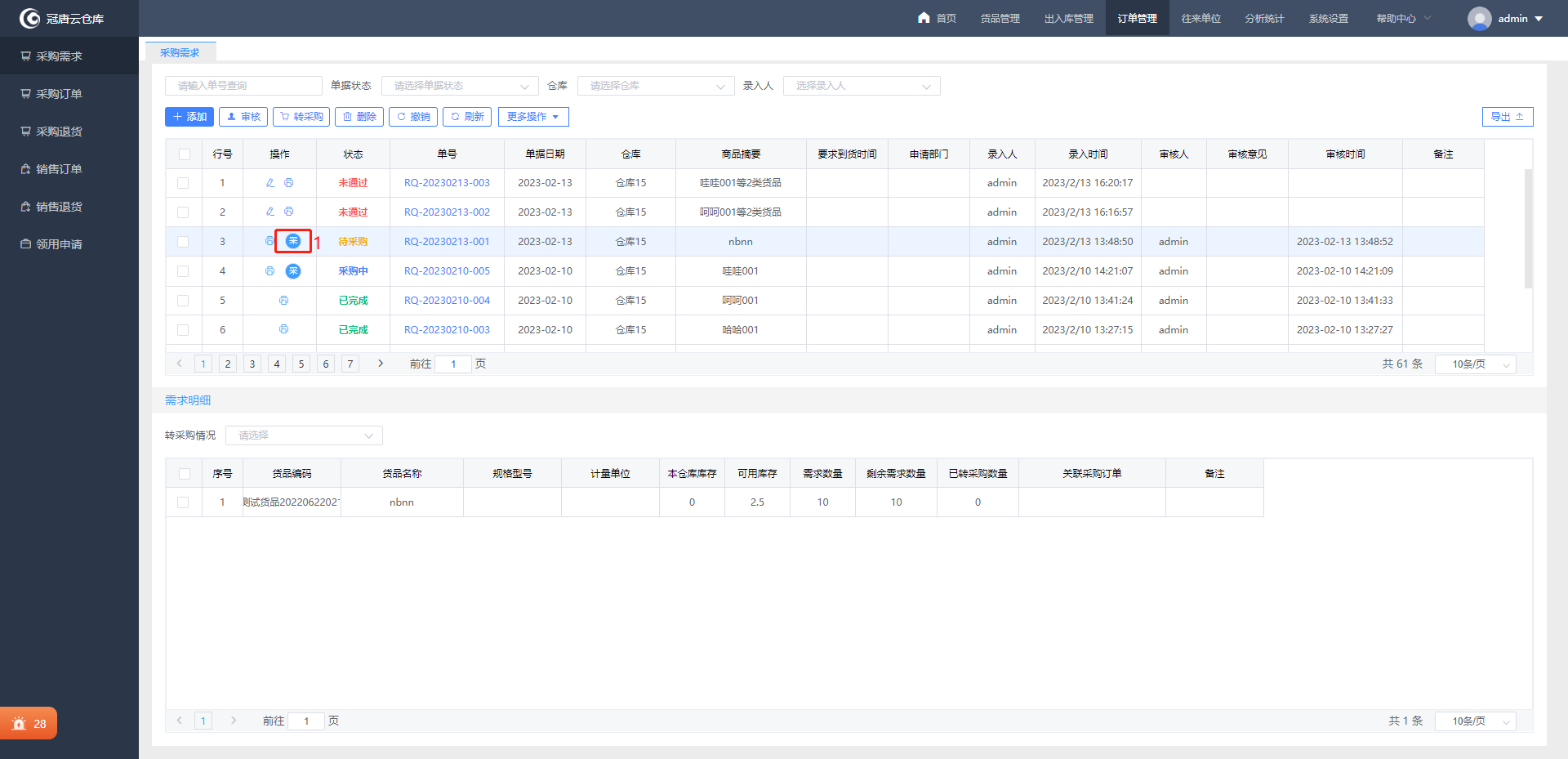1568x759 pixels.
Task: Check the row for RQ-20230213-002
Action: pyautogui.click(x=183, y=212)
